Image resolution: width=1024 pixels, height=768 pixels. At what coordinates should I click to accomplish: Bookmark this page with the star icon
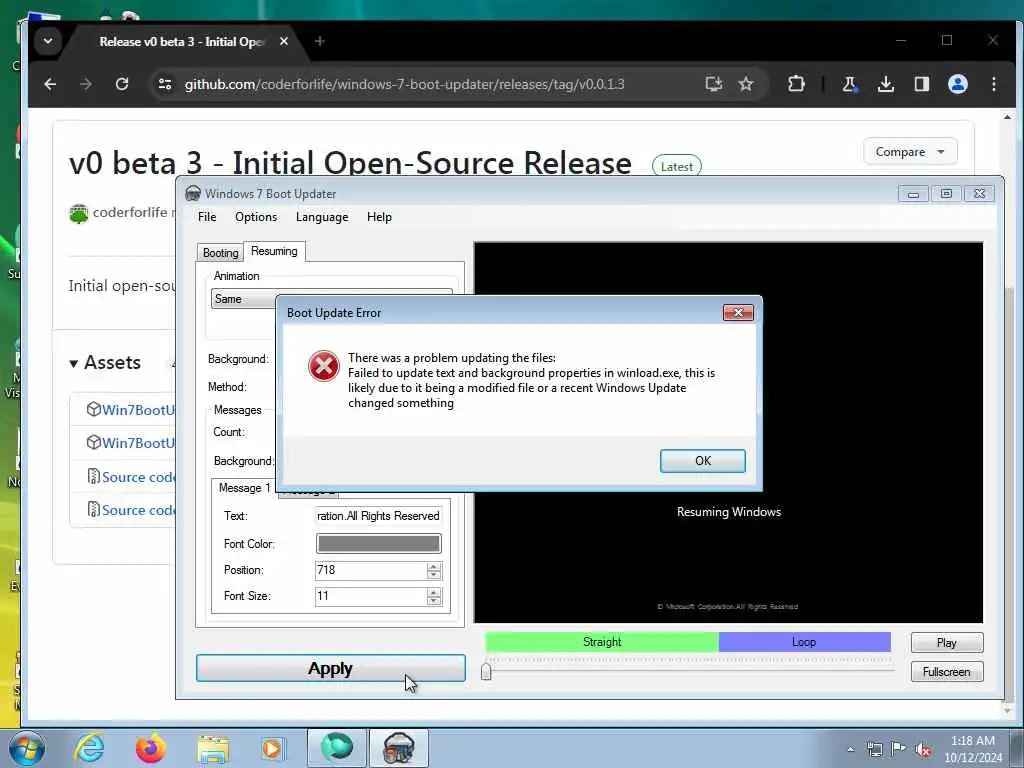point(746,84)
